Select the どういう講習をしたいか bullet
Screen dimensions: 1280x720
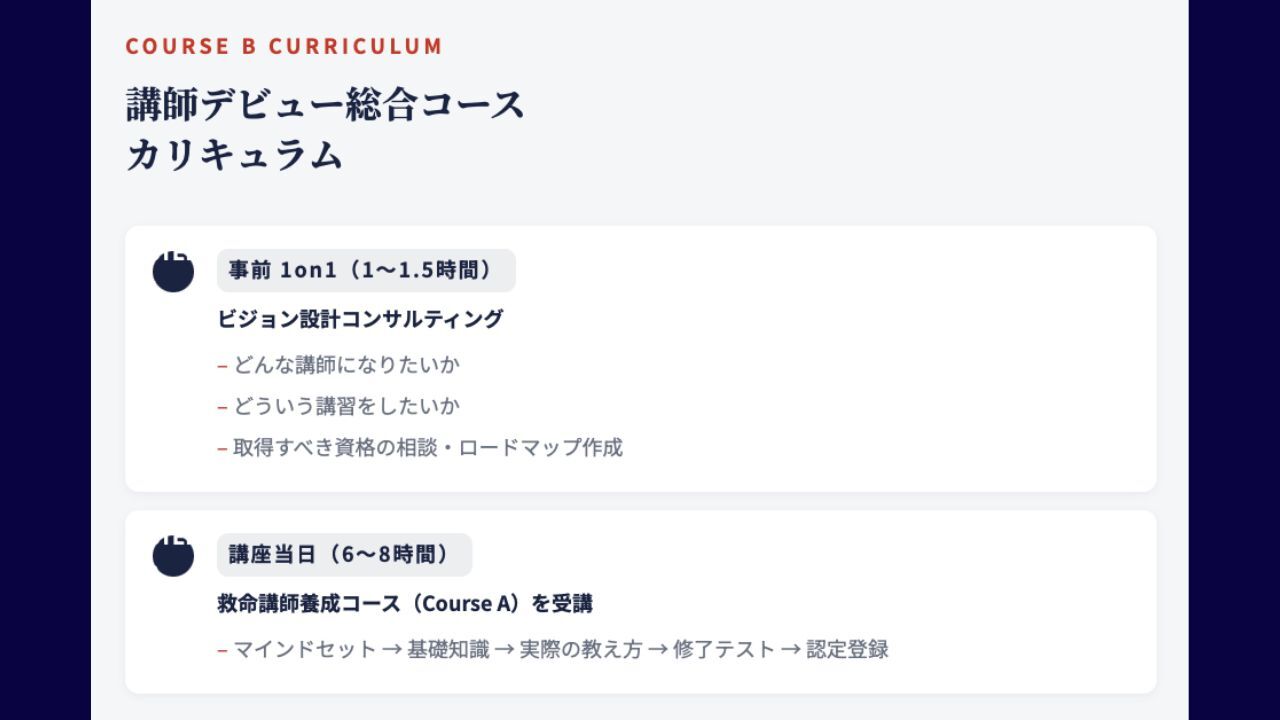346,406
